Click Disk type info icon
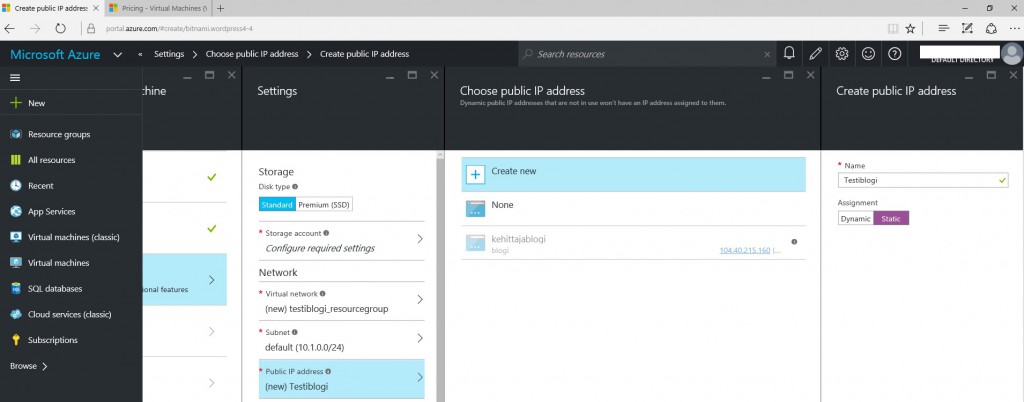 pos(295,187)
